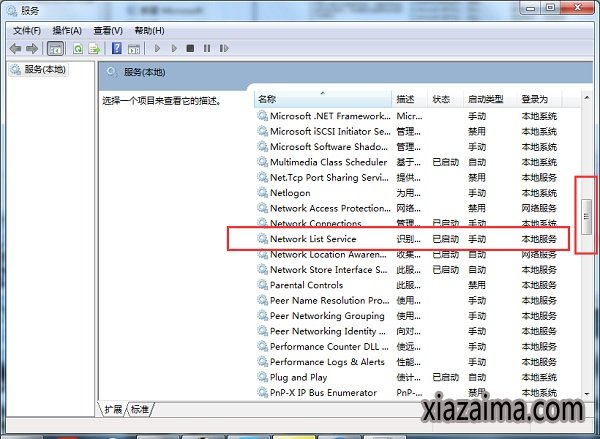Click the gear icon of Multimedia Class Scheduler
The height and width of the screenshot is (439, 600).
[262, 162]
